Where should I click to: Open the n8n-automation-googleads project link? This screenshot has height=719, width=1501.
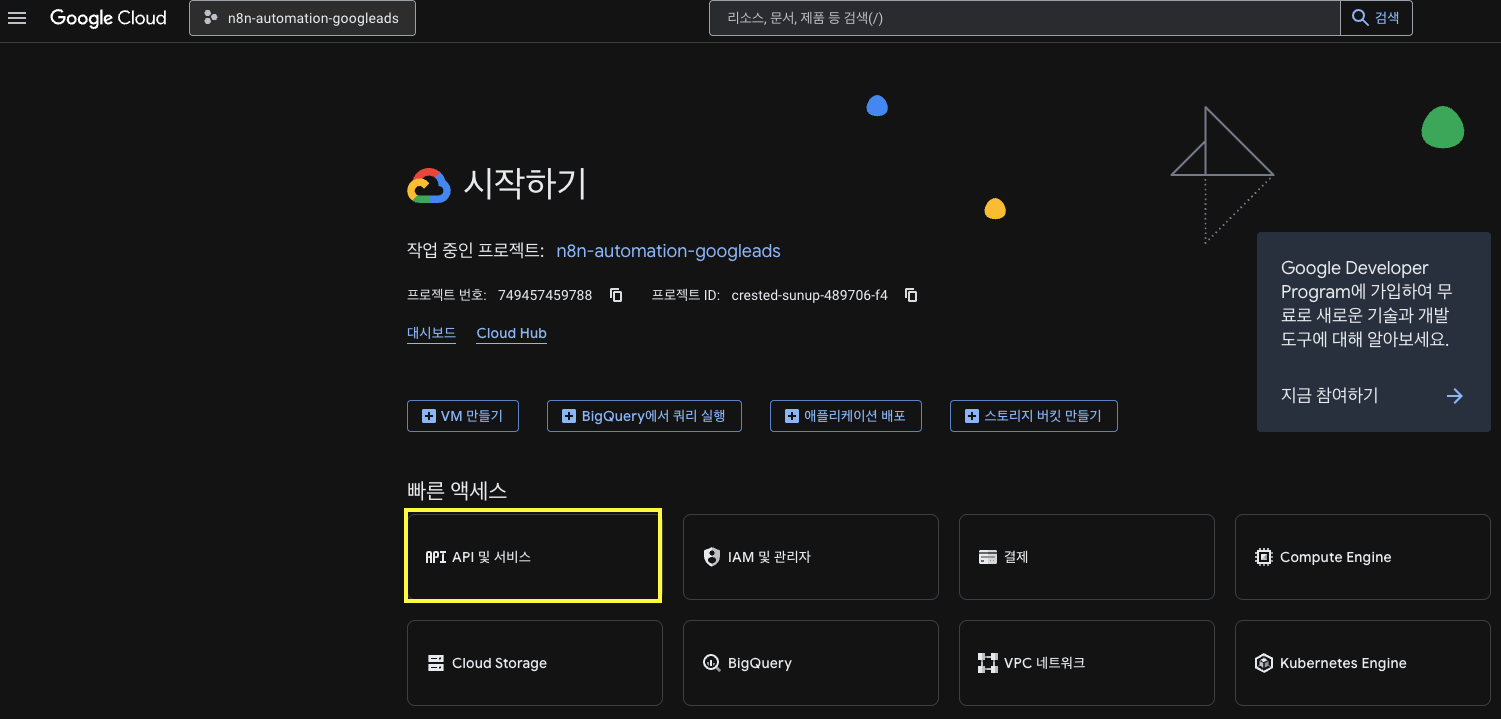tap(668, 251)
